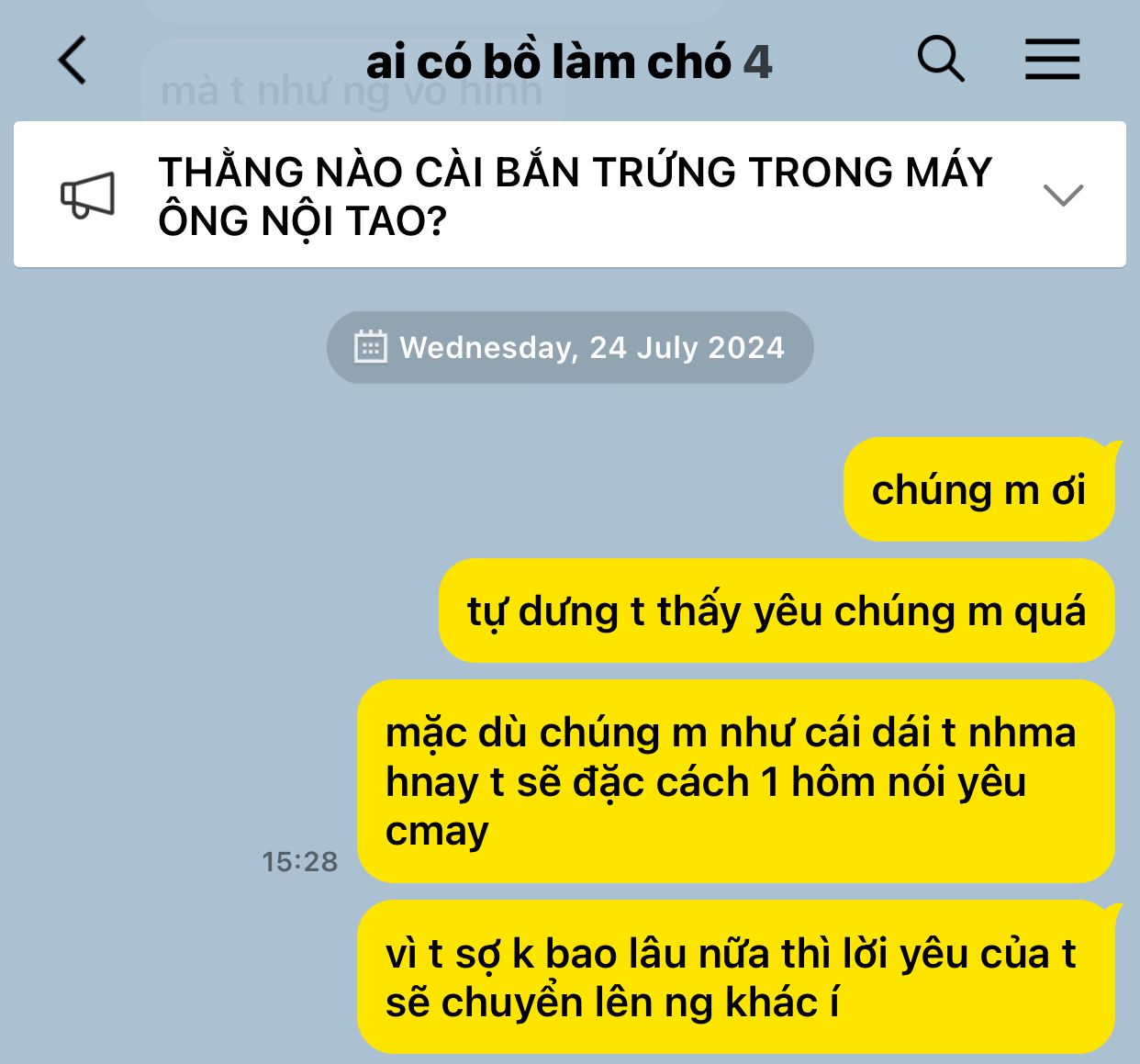The width and height of the screenshot is (1140, 1064).
Task: Open announcement 'THẰNG NÀO CÀI BẮN TRỨNG'
Action: click(x=575, y=172)
